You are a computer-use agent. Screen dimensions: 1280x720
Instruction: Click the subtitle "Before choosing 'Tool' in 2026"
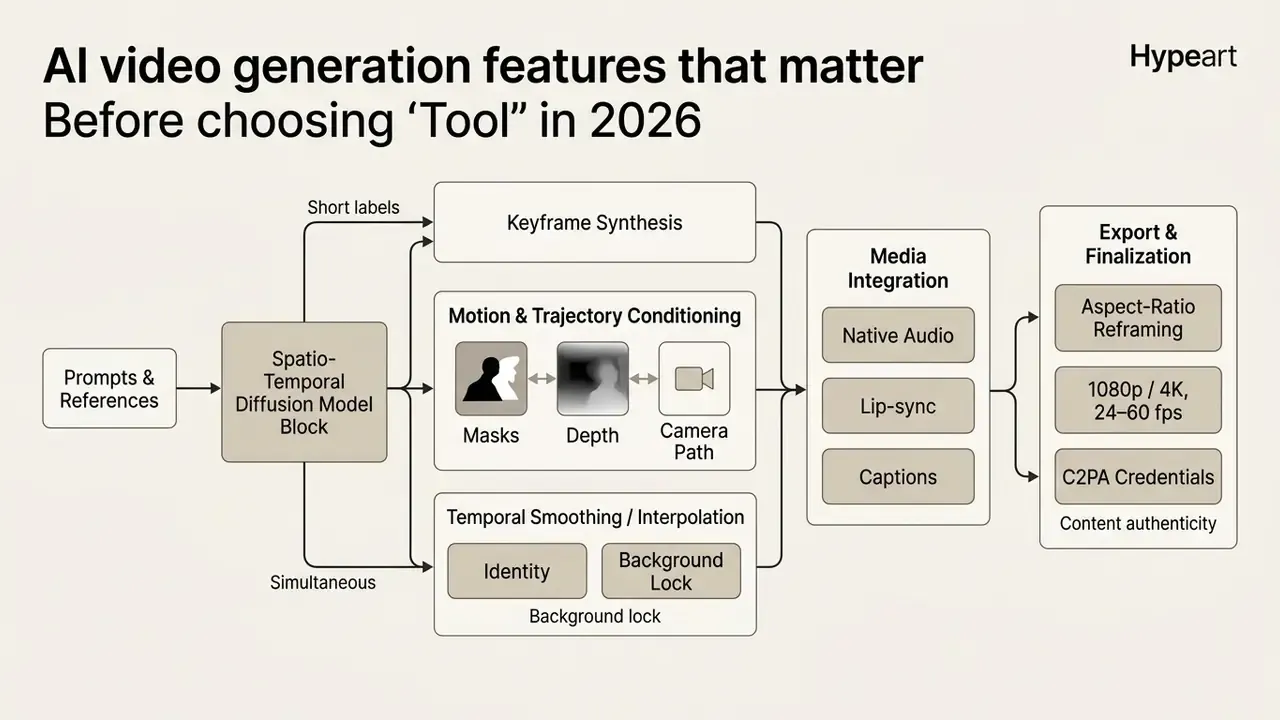click(x=372, y=121)
